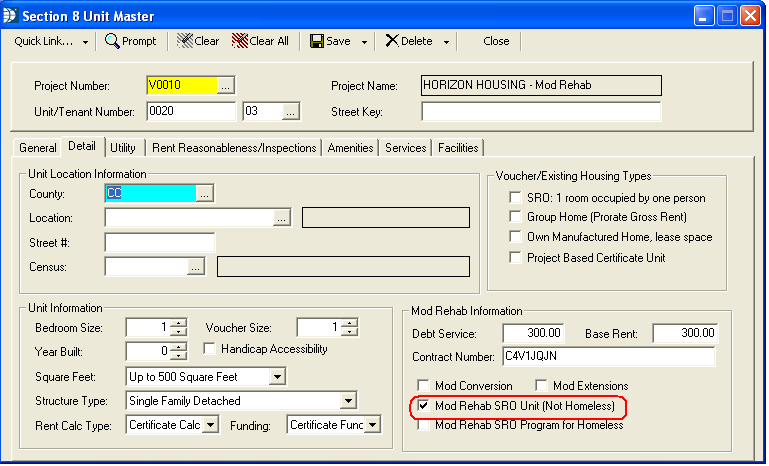This screenshot has width=769, height=466.
Task: Decrease Voucher Size with down arrow
Action: coord(350,332)
